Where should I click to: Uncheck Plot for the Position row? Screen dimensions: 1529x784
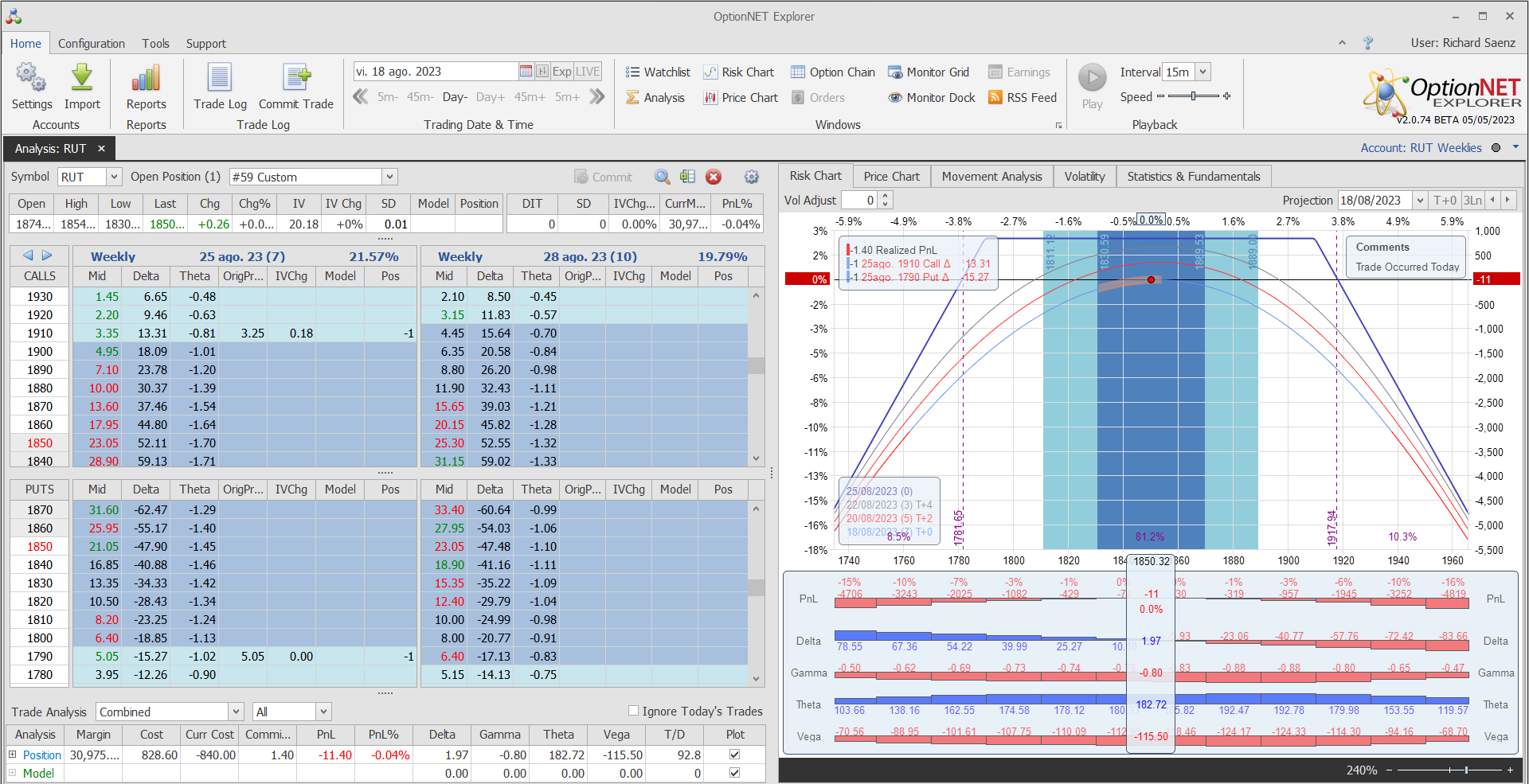click(734, 755)
